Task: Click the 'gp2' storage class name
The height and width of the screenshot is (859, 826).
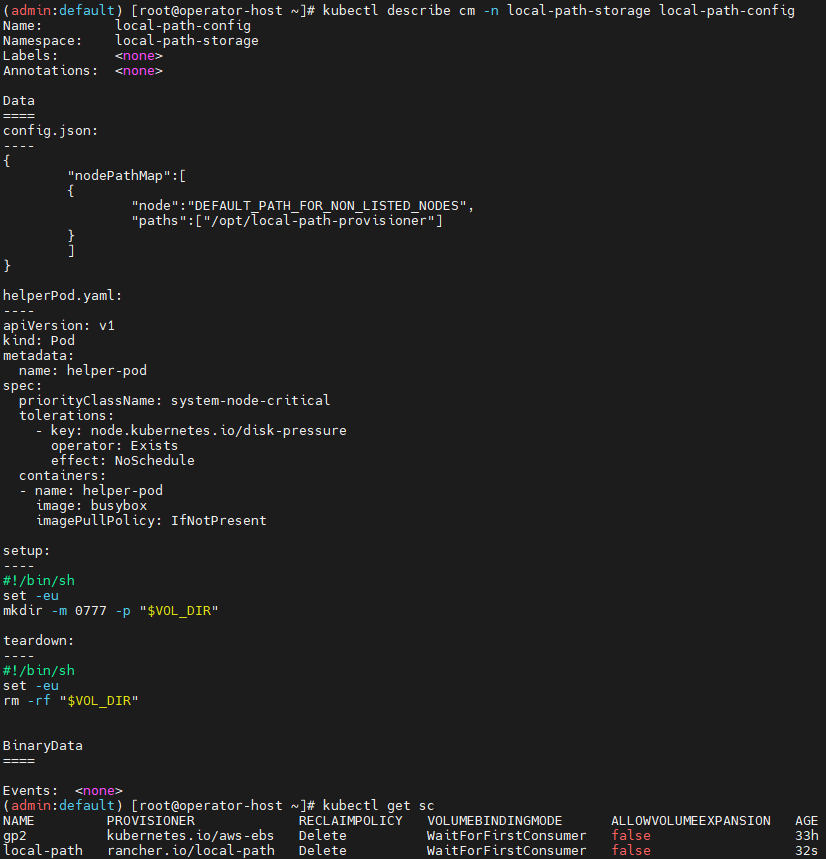Action: (15, 836)
